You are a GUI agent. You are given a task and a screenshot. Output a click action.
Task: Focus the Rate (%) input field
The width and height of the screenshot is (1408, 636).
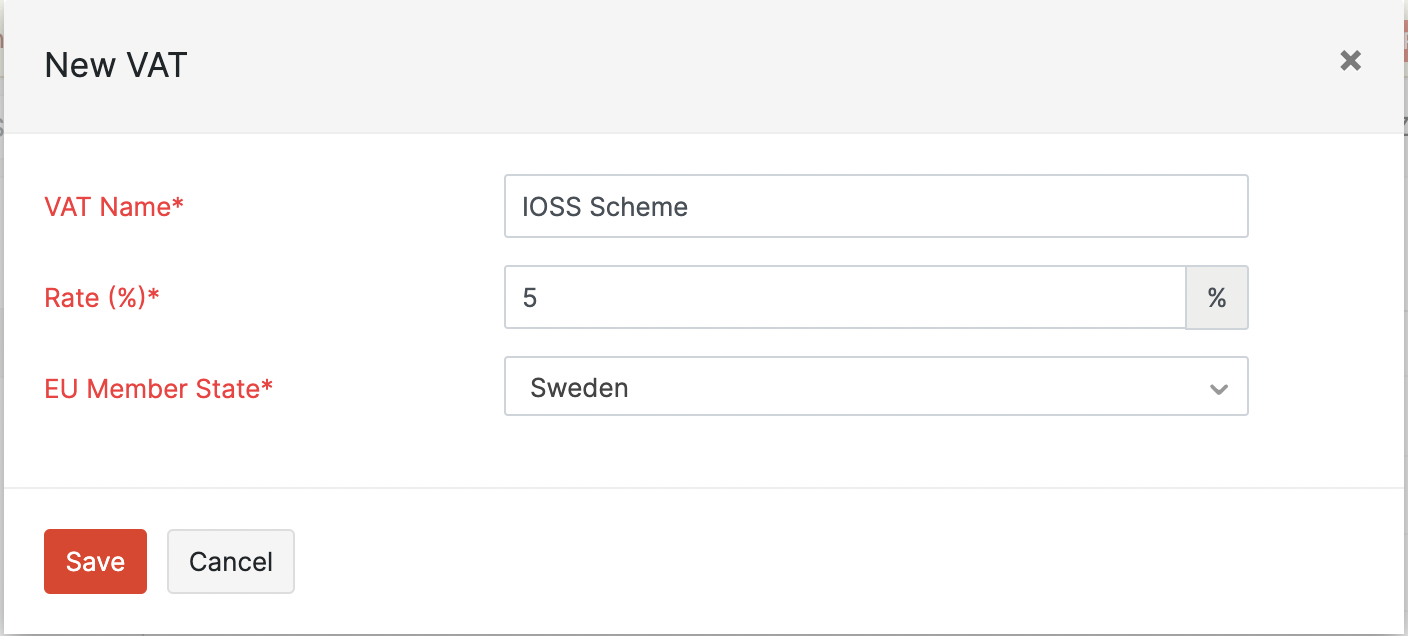coord(844,298)
